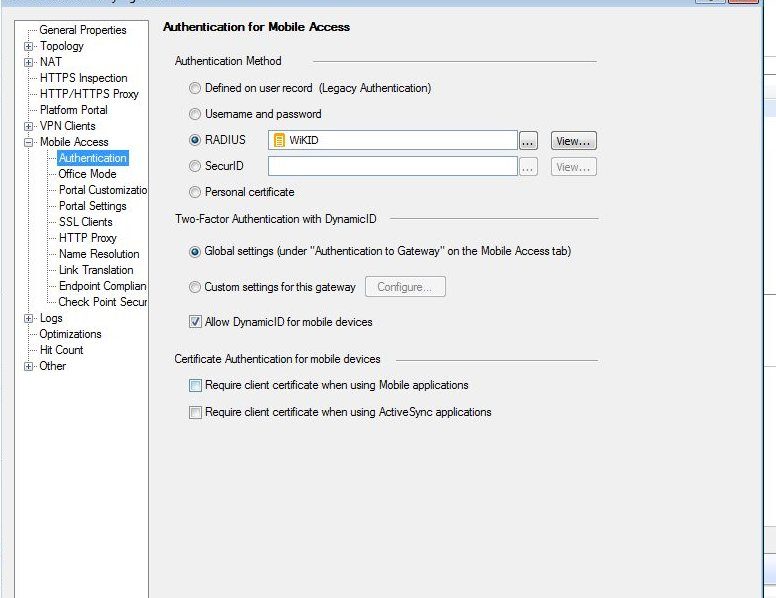The width and height of the screenshot is (776, 598).
Task: Open General Properties page
Action: [x=83, y=30]
